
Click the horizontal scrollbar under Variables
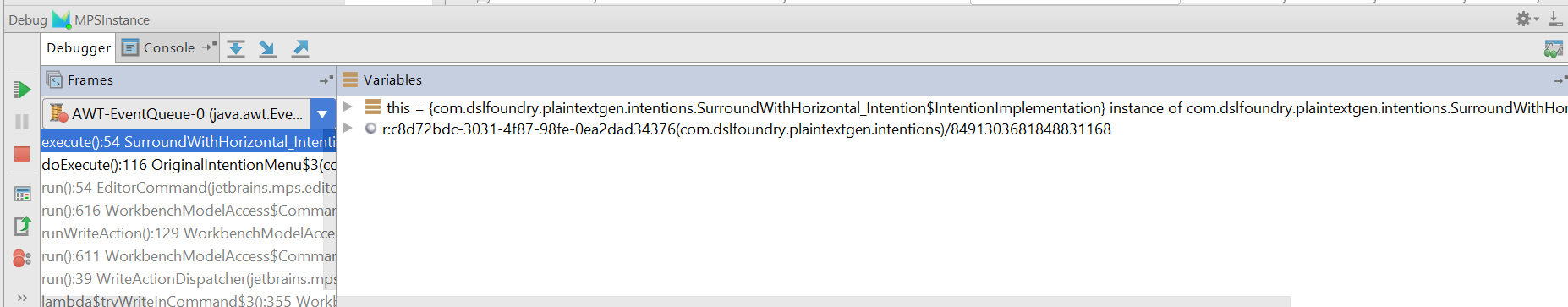coord(814,301)
